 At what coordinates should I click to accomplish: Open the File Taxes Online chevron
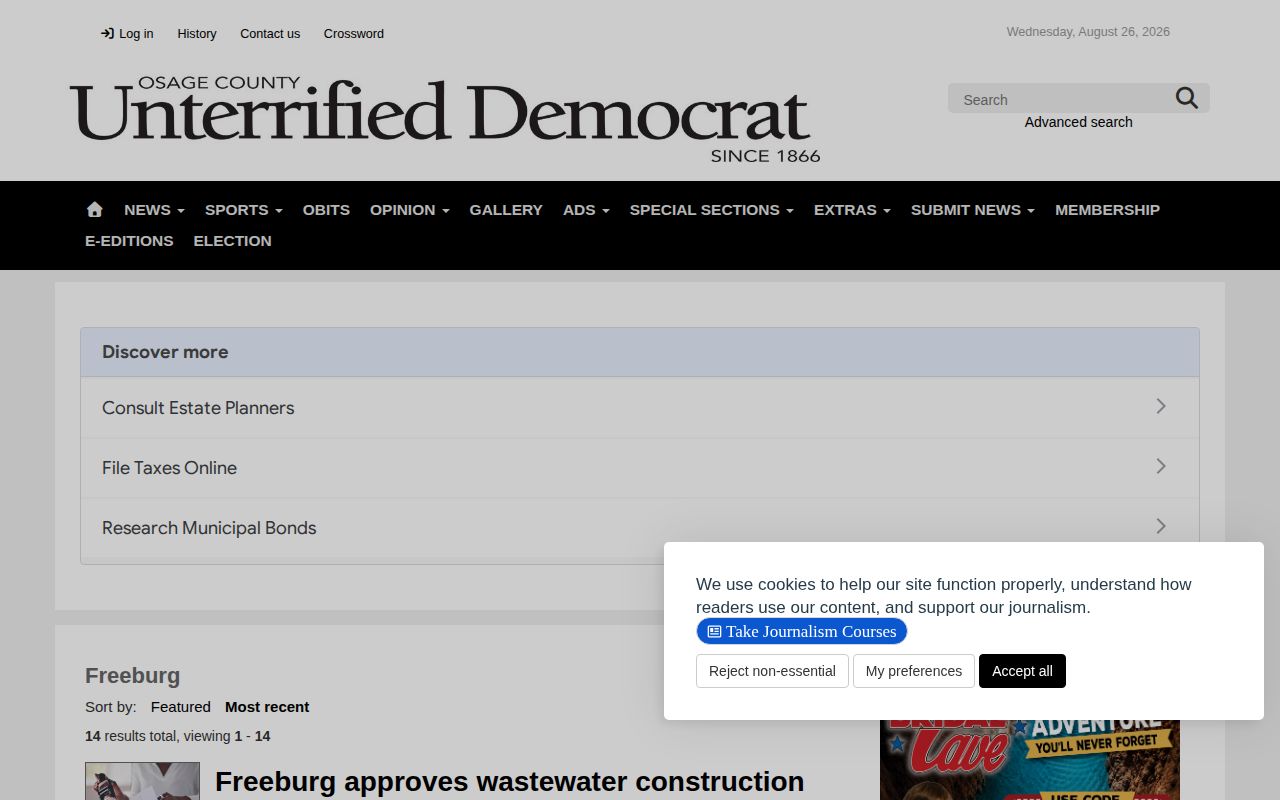click(x=1161, y=466)
